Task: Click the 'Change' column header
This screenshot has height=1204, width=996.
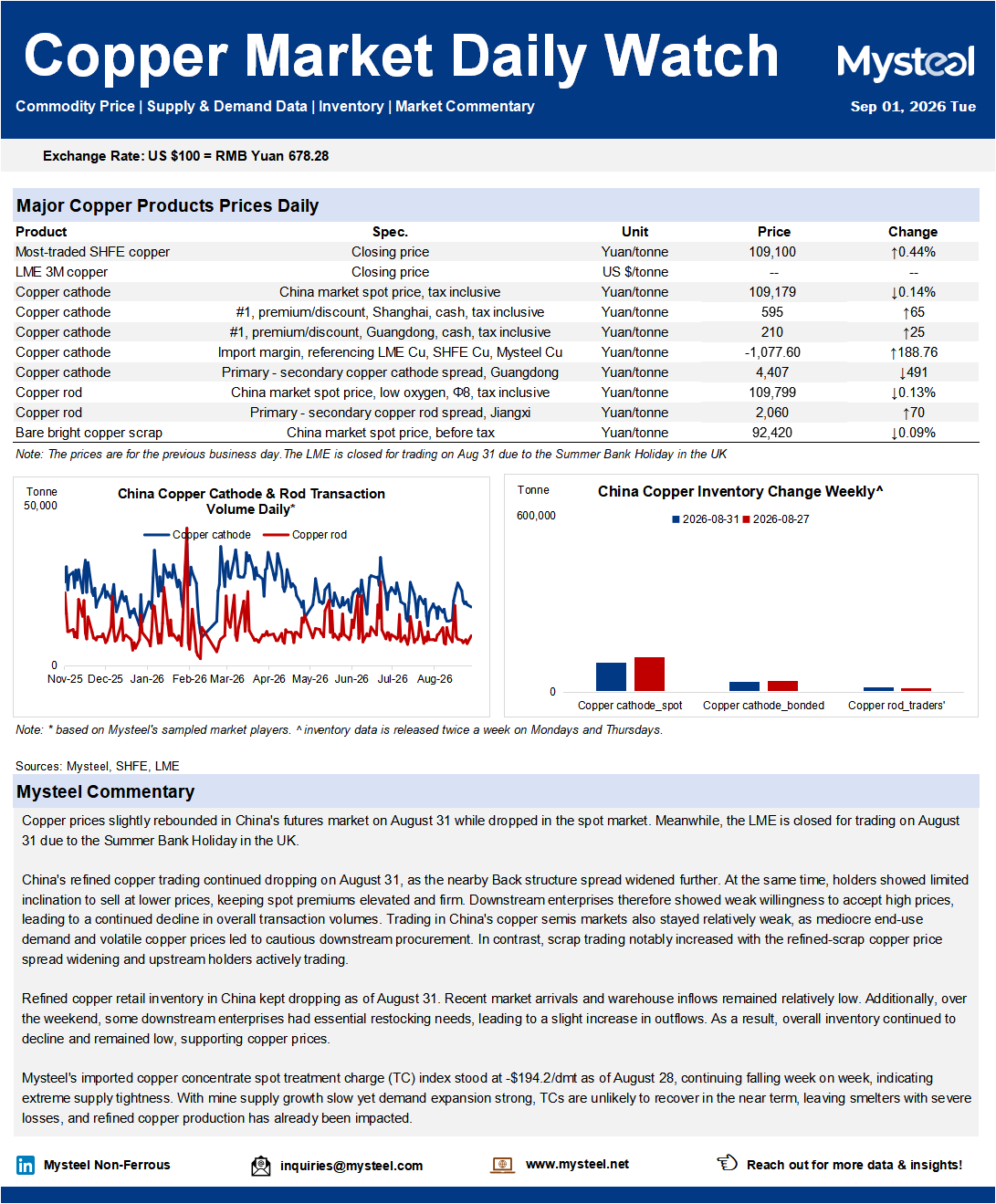Action: coord(913,232)
